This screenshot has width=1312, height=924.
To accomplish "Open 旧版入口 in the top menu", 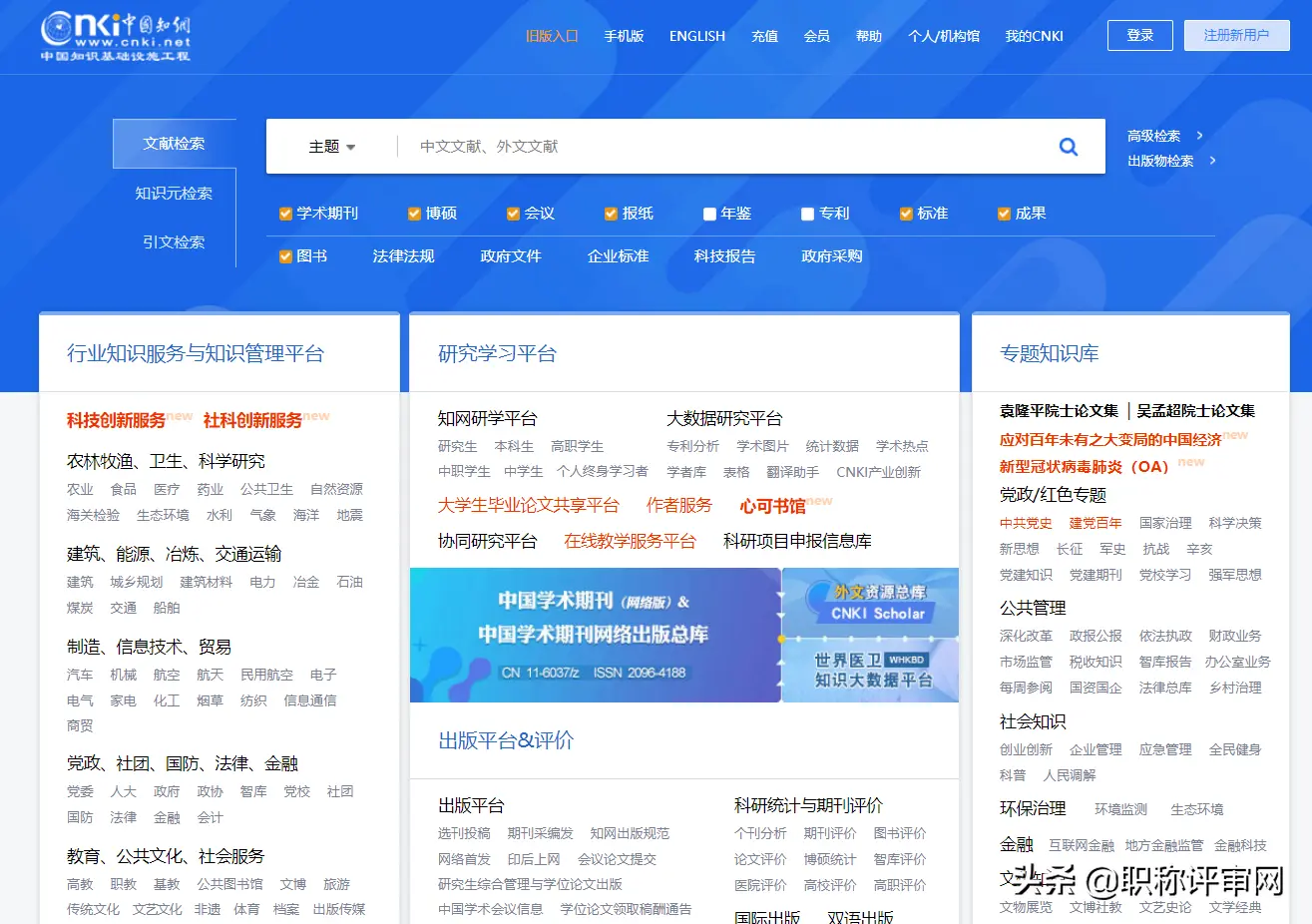I will 552,36.
